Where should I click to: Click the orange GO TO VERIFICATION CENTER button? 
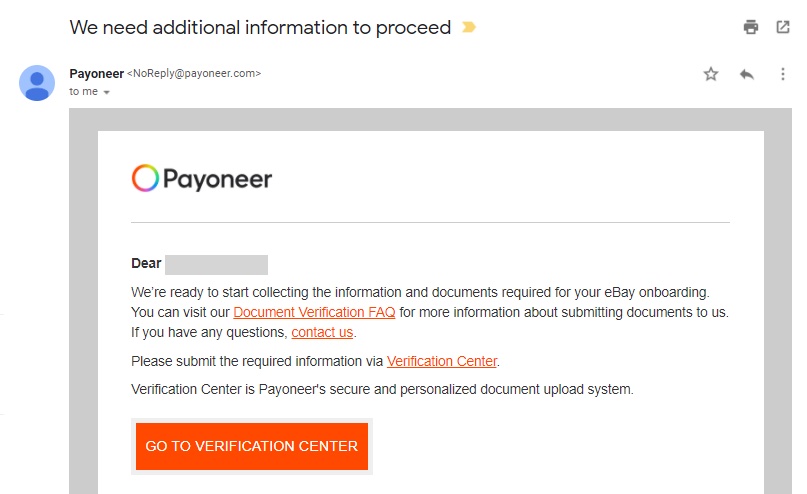[x=252, y=446]
